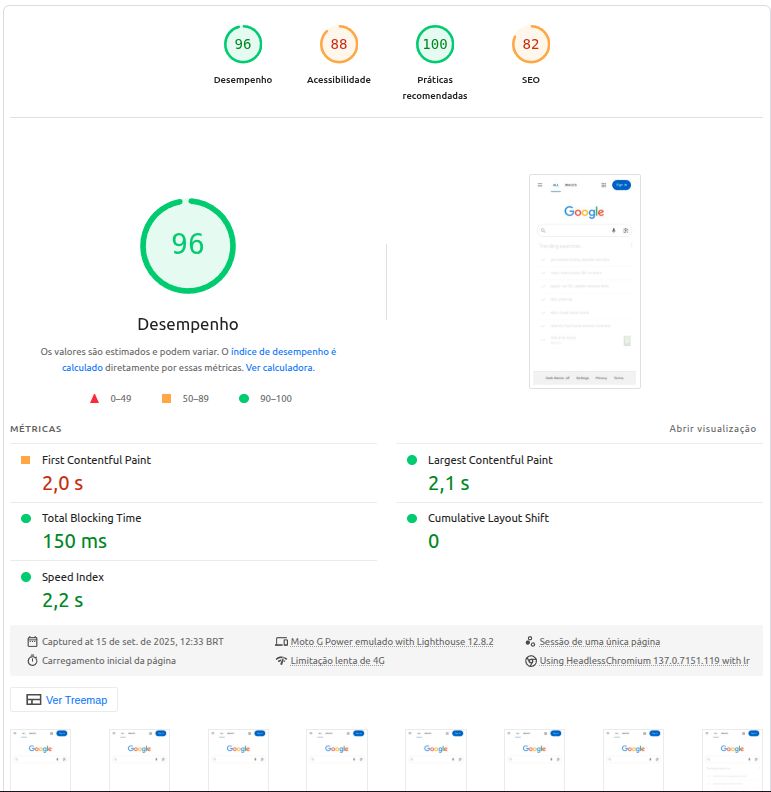The image size is (771, 792).
Task: Click the MÉTRICAS section heading
Action: (x=36, y=429)
